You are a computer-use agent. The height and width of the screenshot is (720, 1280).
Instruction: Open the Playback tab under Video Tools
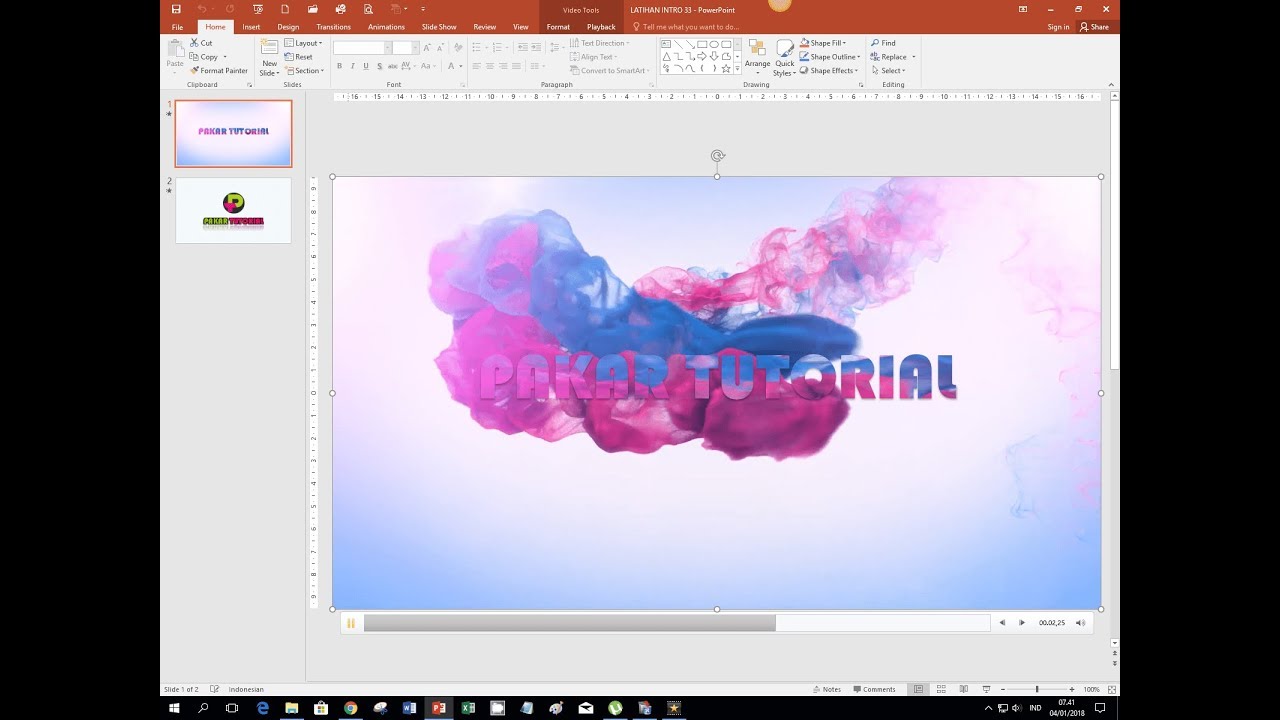click(x=601, y=27)
